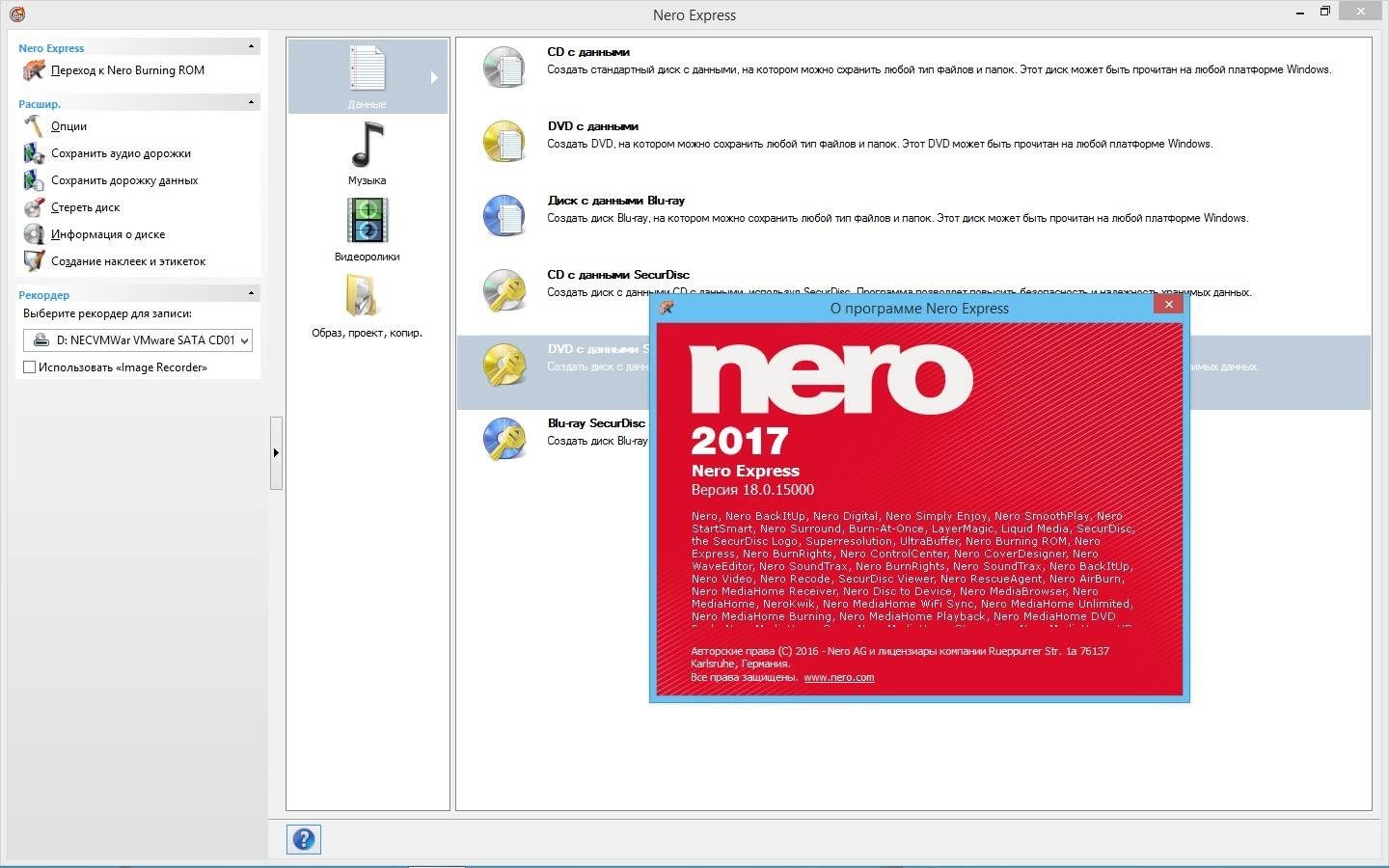Select the DVD с данными option title

593,126
